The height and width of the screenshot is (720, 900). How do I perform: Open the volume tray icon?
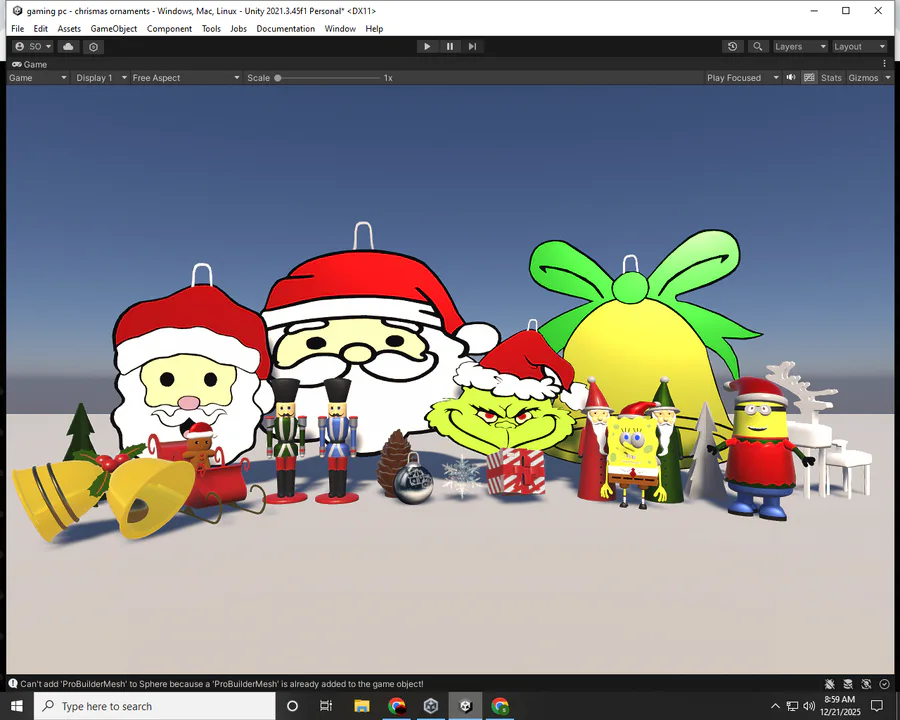[809, 706]
